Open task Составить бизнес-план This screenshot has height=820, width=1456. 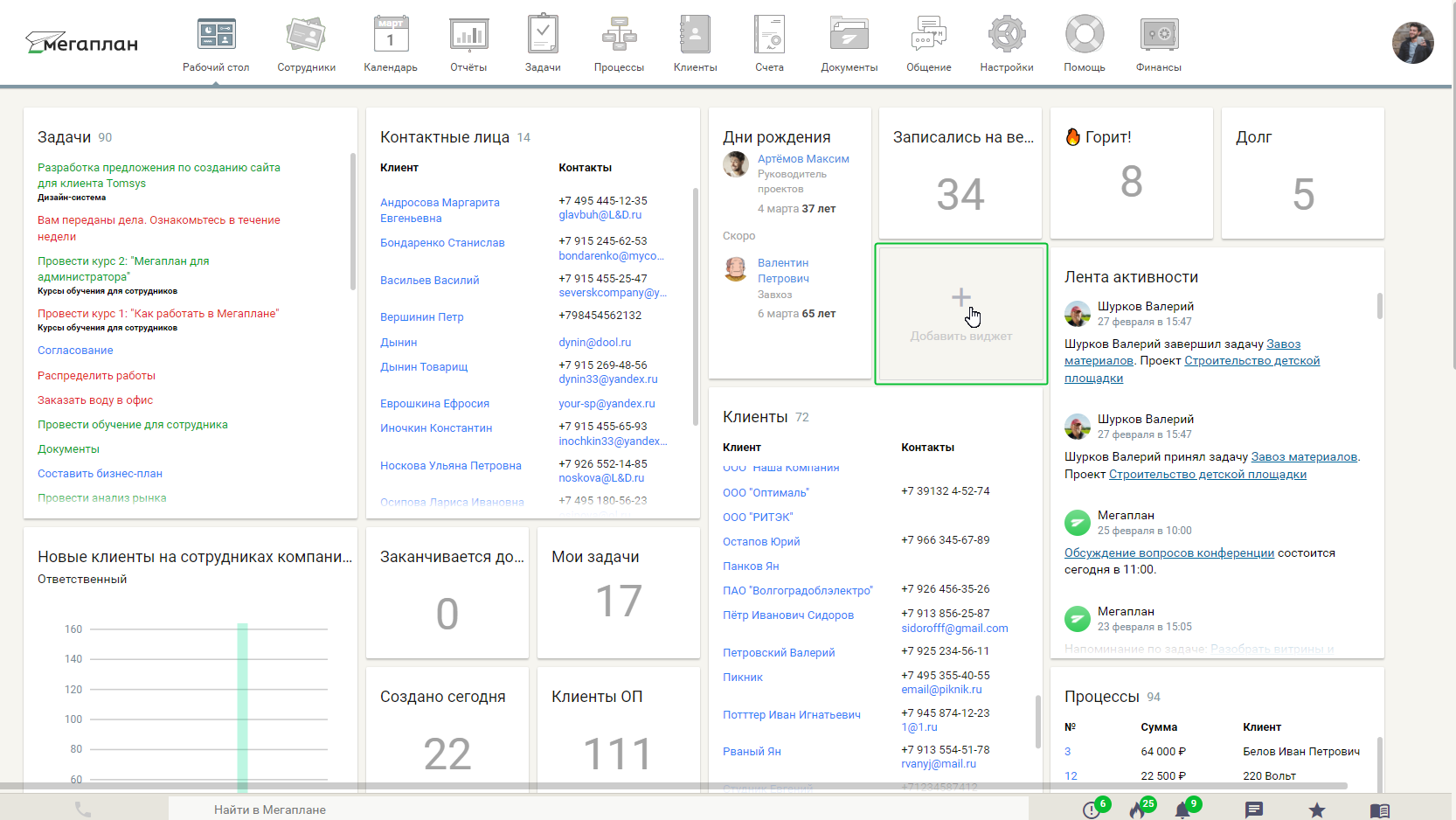100,473
